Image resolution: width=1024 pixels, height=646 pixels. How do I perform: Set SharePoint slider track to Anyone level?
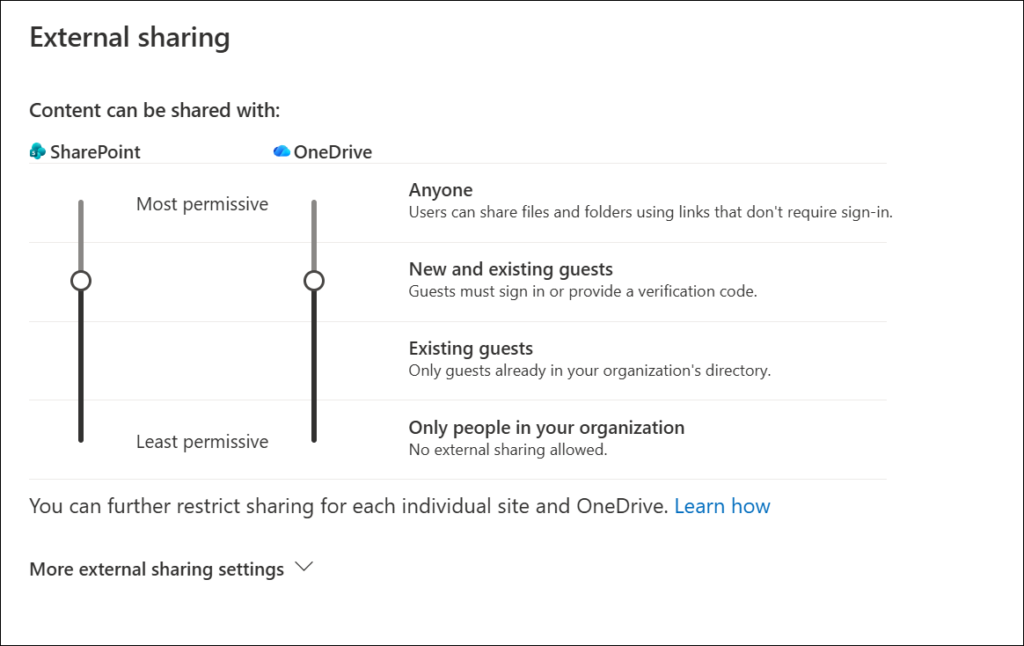pos(81,204)
